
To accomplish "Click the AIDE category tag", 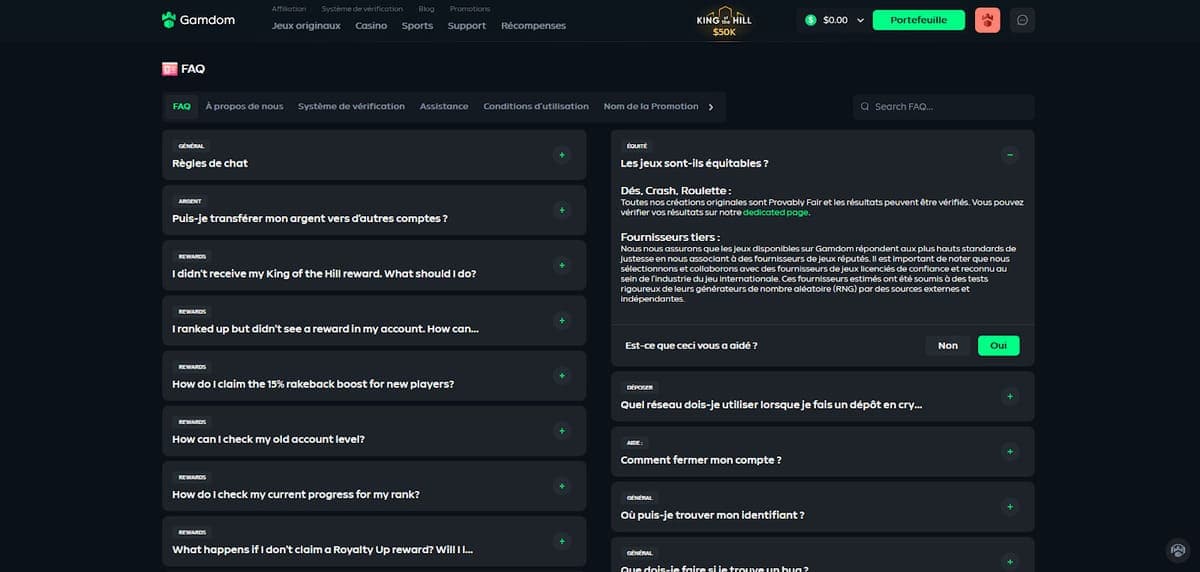I will point(635,442).
